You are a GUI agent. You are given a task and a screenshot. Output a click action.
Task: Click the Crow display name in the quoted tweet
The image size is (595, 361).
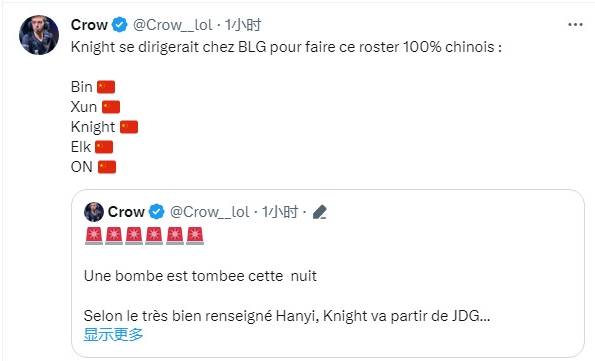(126, 212)
